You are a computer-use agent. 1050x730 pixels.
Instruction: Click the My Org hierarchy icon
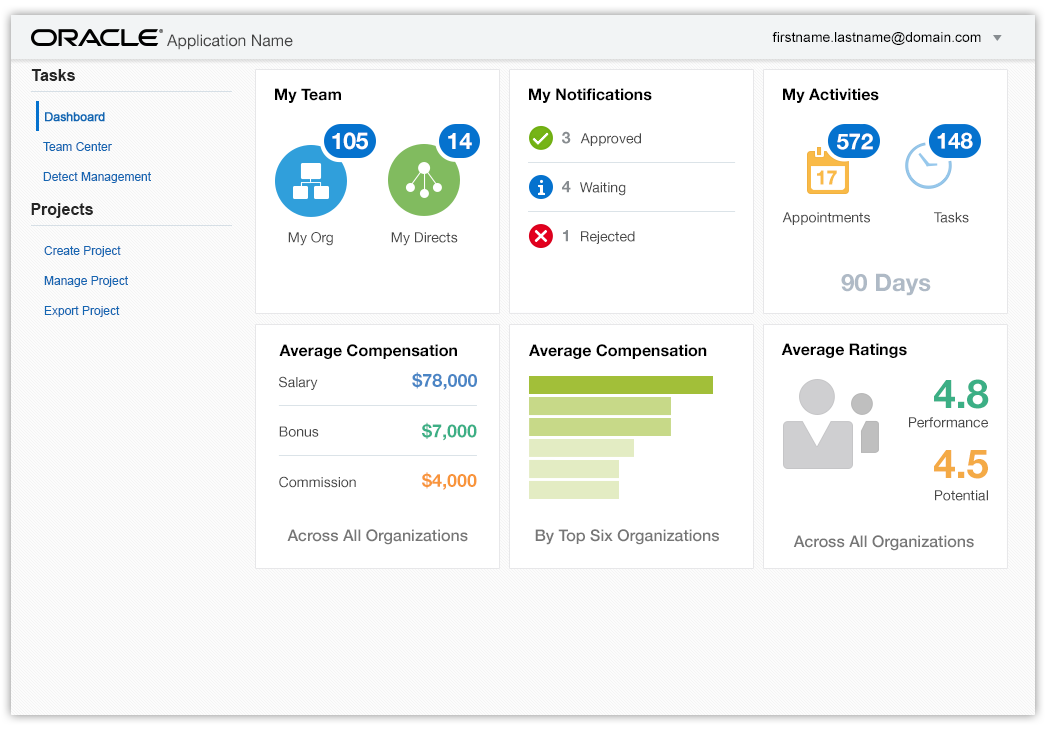pos(311,181)
